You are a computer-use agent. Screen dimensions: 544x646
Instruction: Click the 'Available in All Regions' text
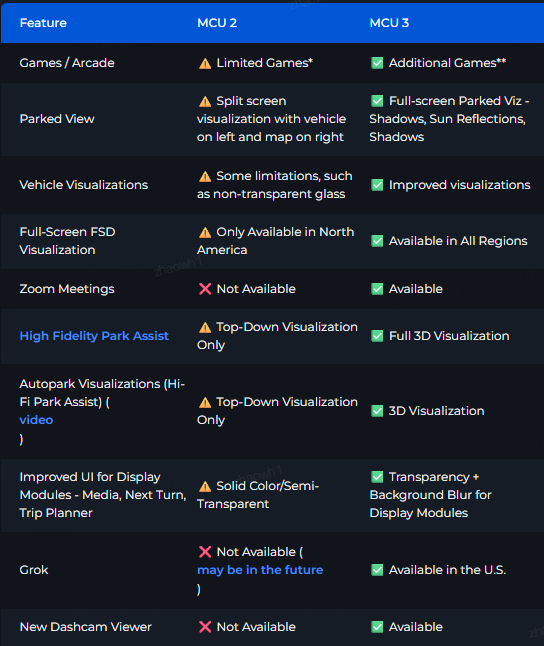point(458,241)
